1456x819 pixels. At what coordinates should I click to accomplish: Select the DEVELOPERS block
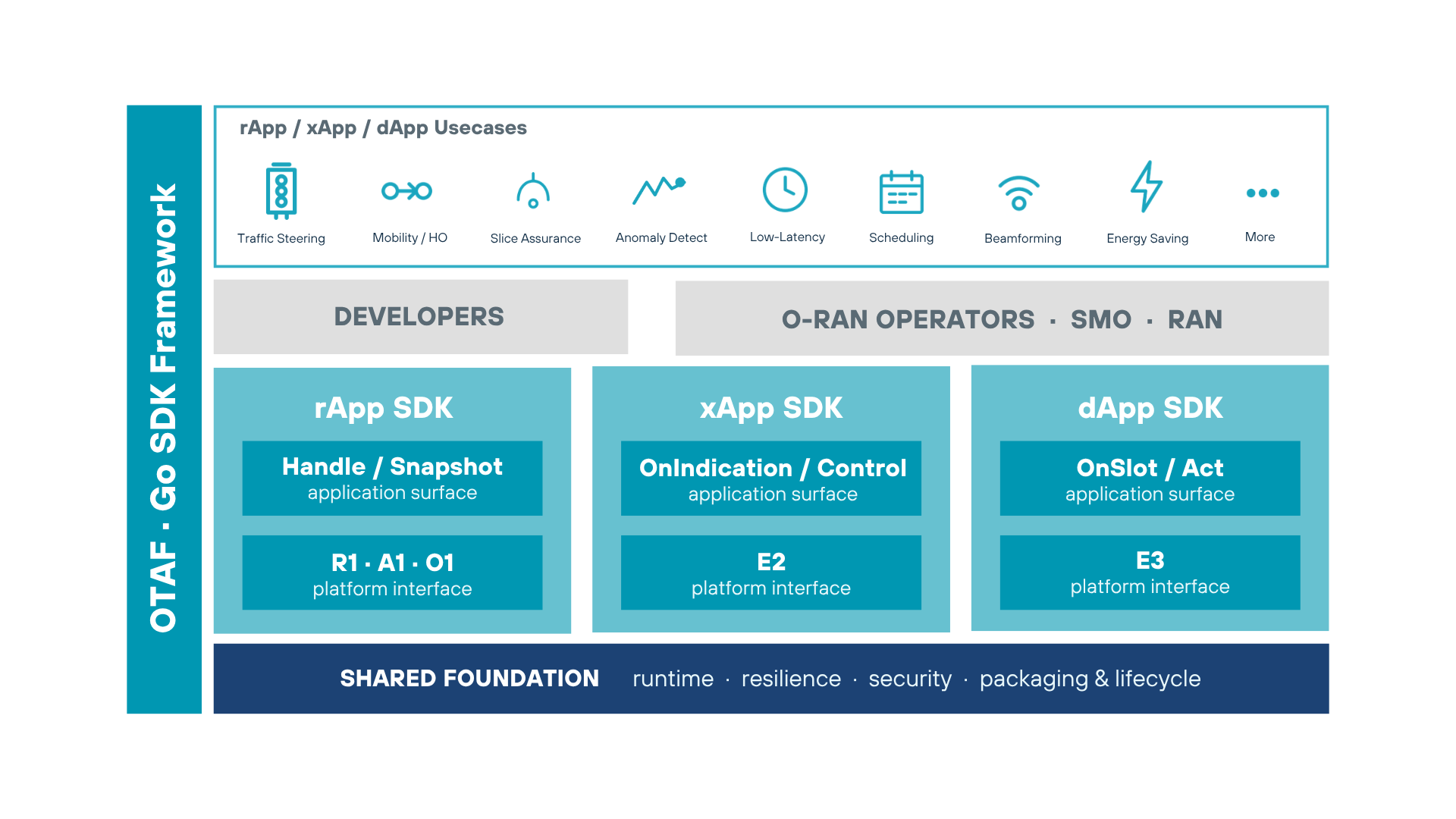[421, 317]
